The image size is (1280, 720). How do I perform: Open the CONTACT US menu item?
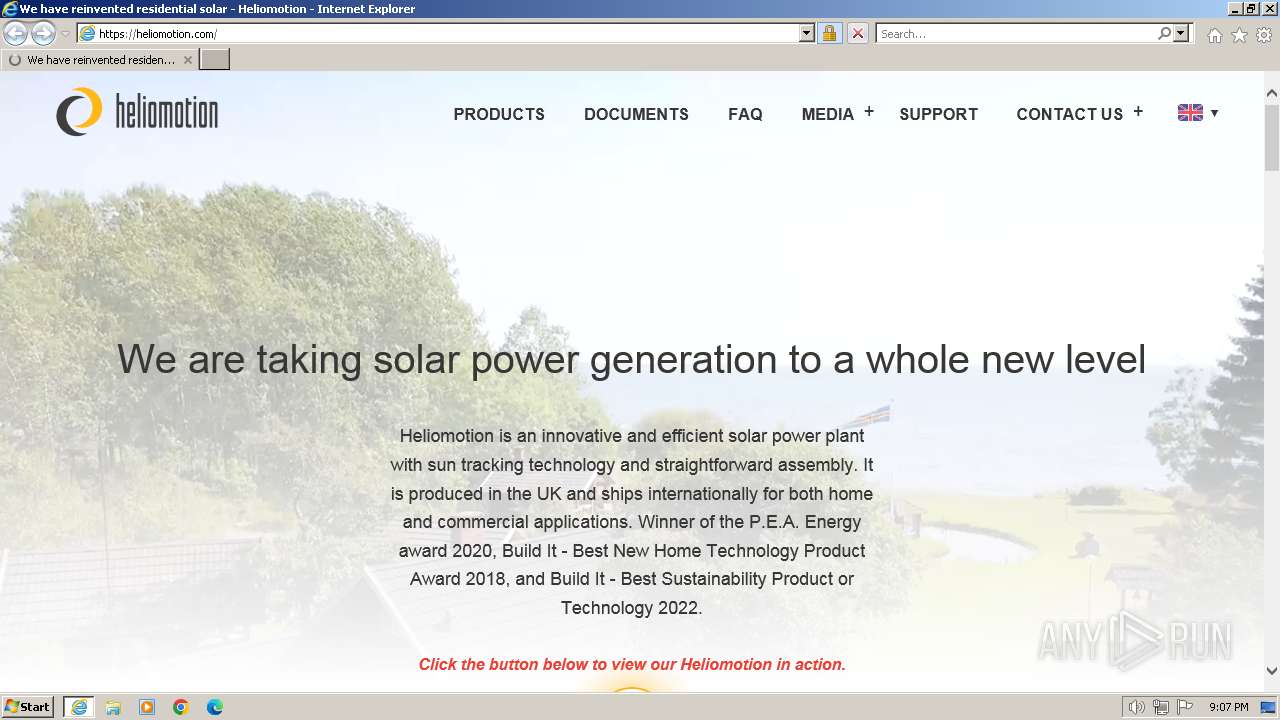1069,114
